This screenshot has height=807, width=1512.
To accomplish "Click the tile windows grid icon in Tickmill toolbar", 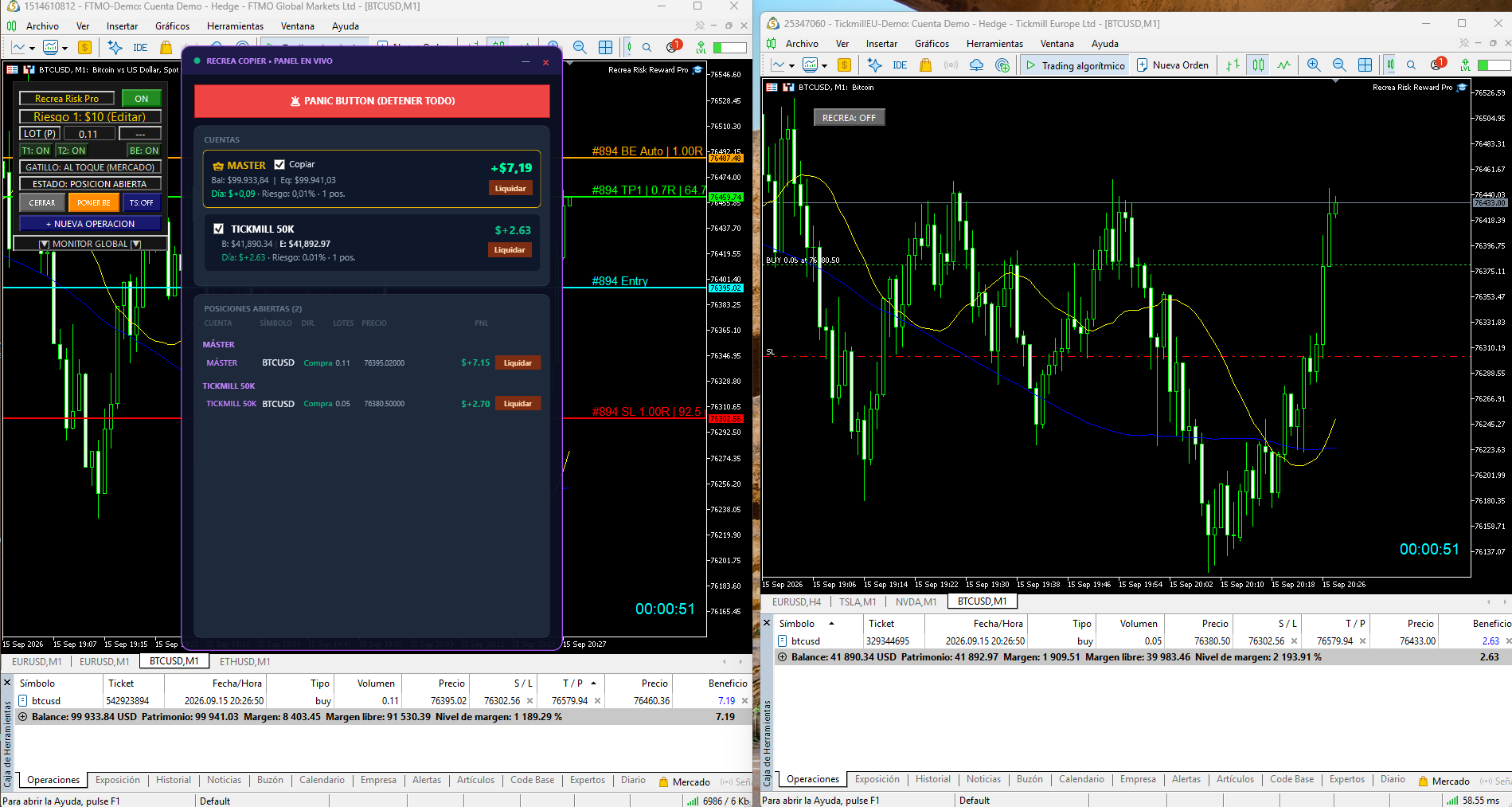I will coord(1365,65).
